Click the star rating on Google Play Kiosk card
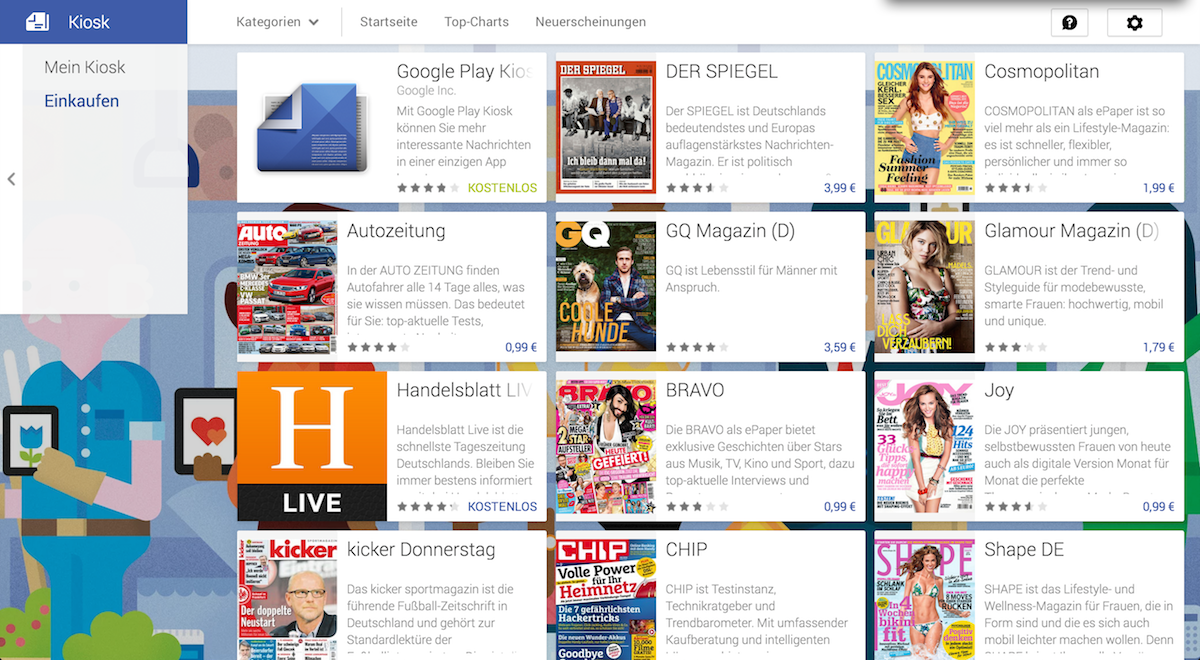Image resolution: width=1200 pixels, height=660 pixels. (428, 188)
